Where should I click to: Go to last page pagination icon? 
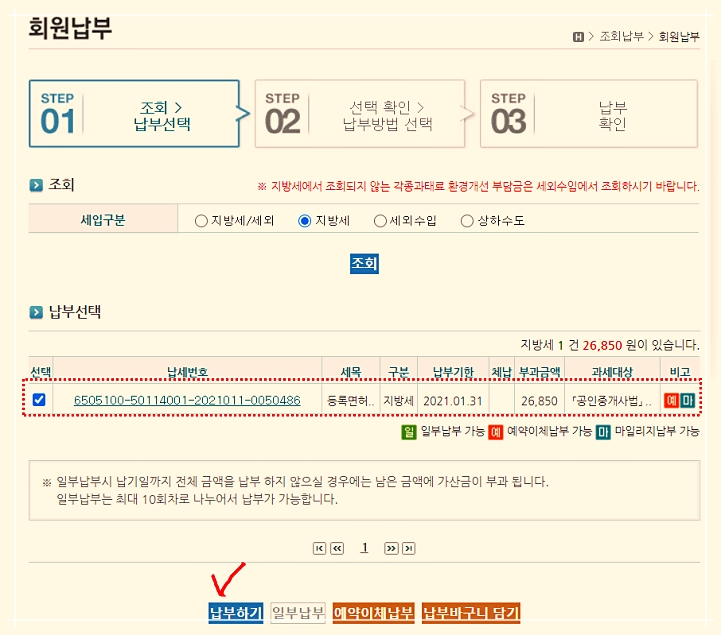(409, 548)
